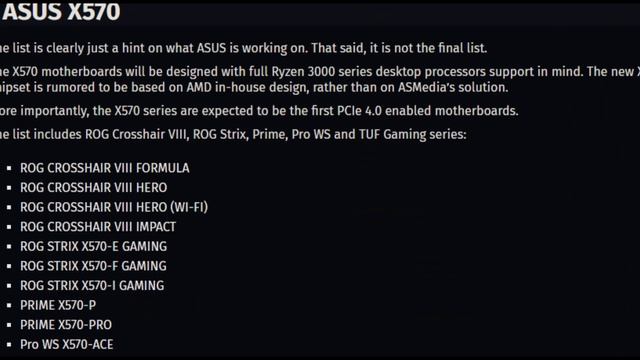Click the PRIME X570-P list item
This screenshot has width=640, height=360.
[58, 305]
